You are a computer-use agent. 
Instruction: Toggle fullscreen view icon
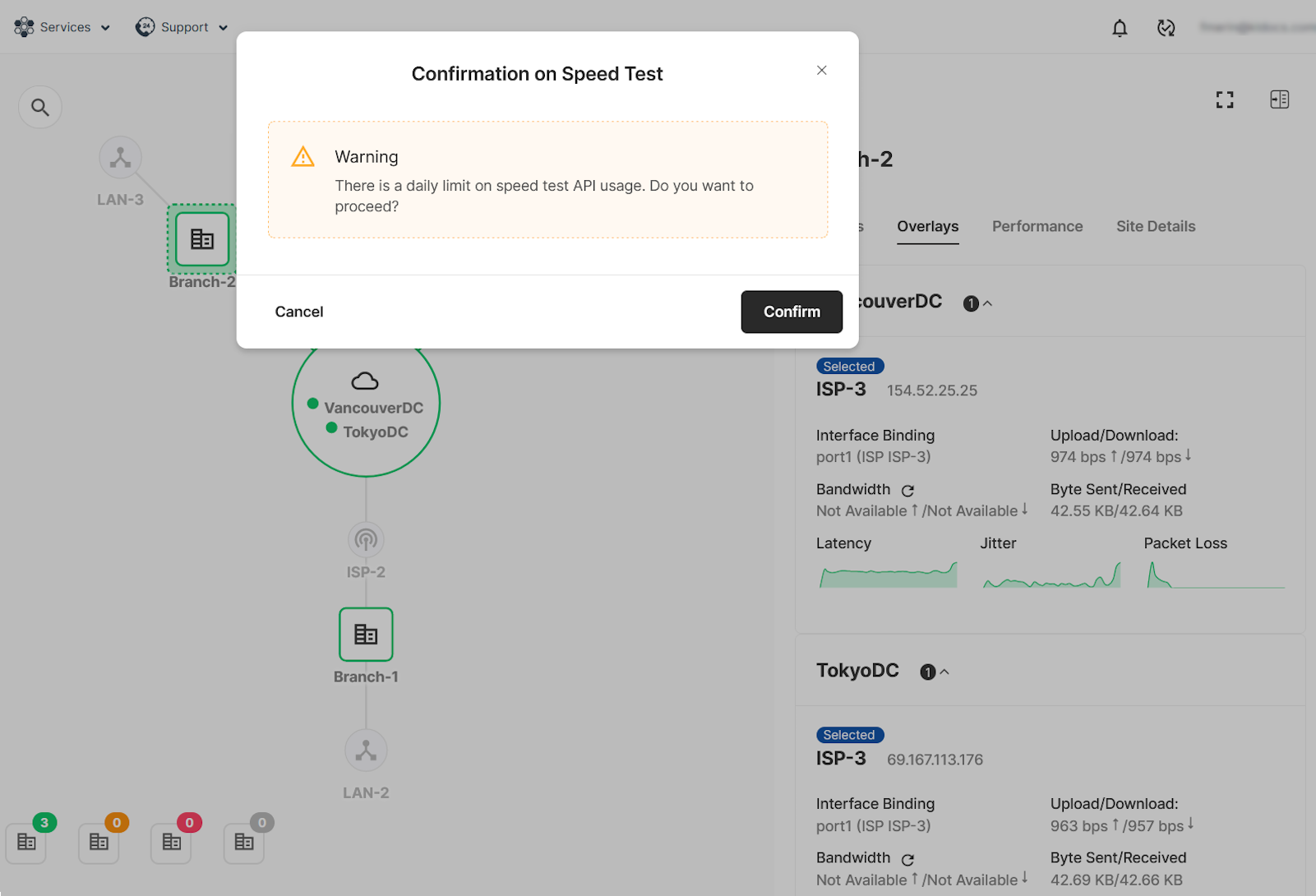[x=1225, y=99]
